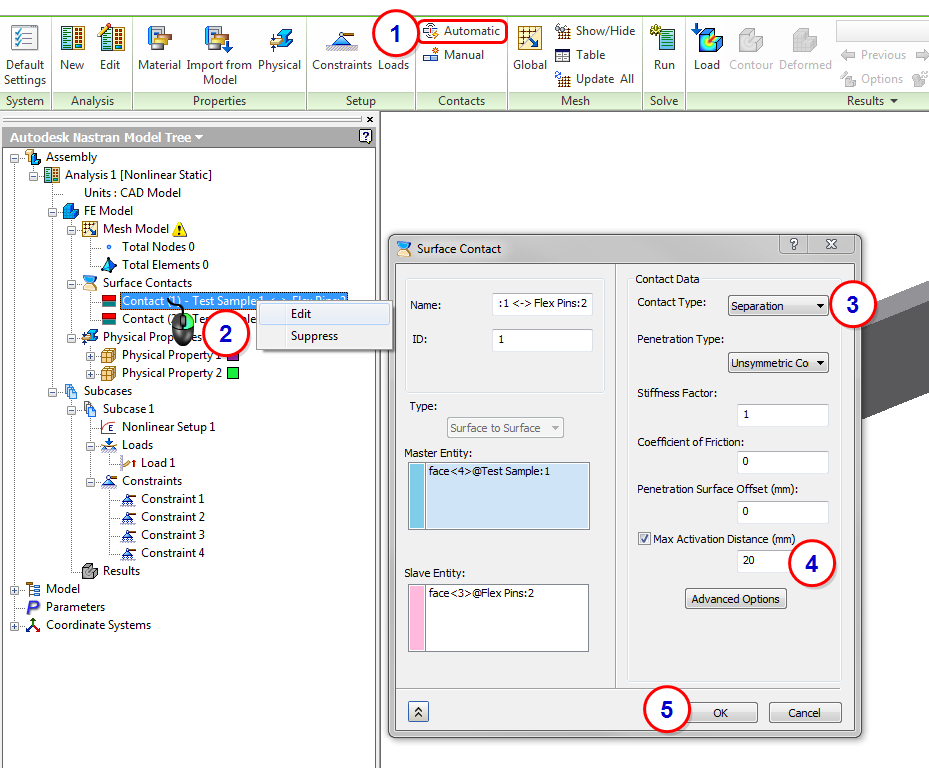
Task: Open the Physical properties tool
Action: (280, 49)
